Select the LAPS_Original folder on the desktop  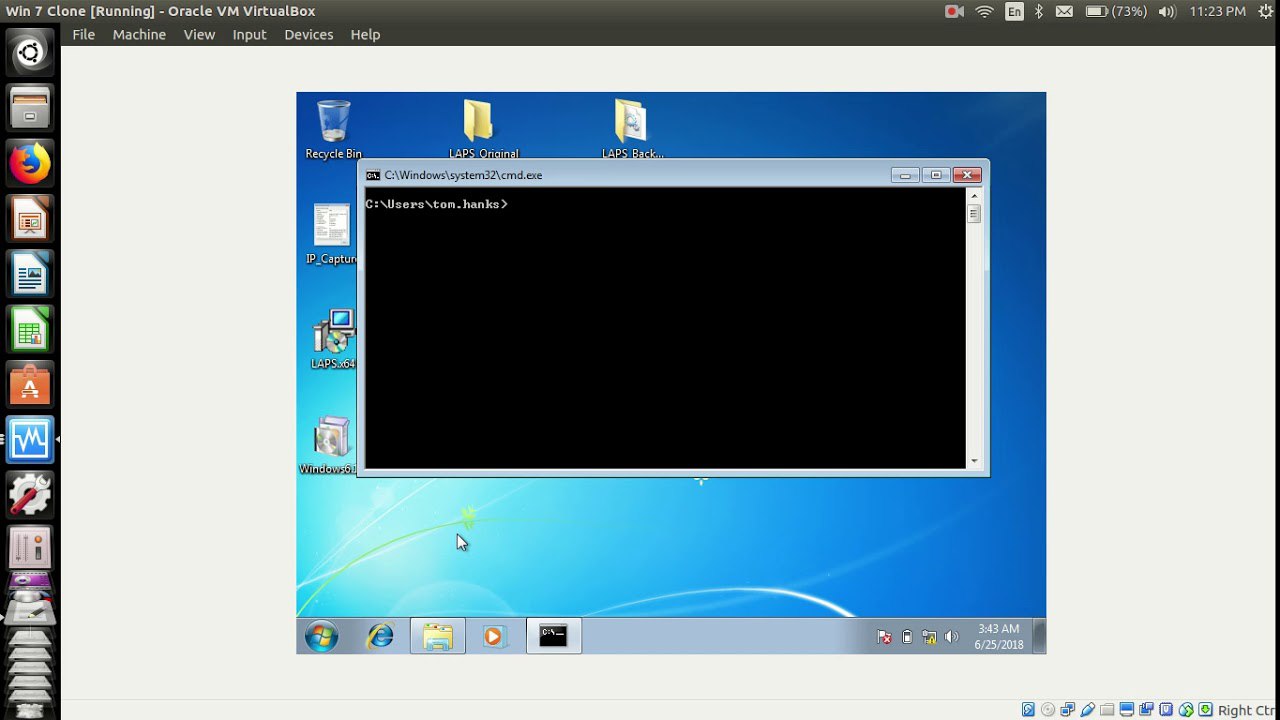click(x=483, y=129)
